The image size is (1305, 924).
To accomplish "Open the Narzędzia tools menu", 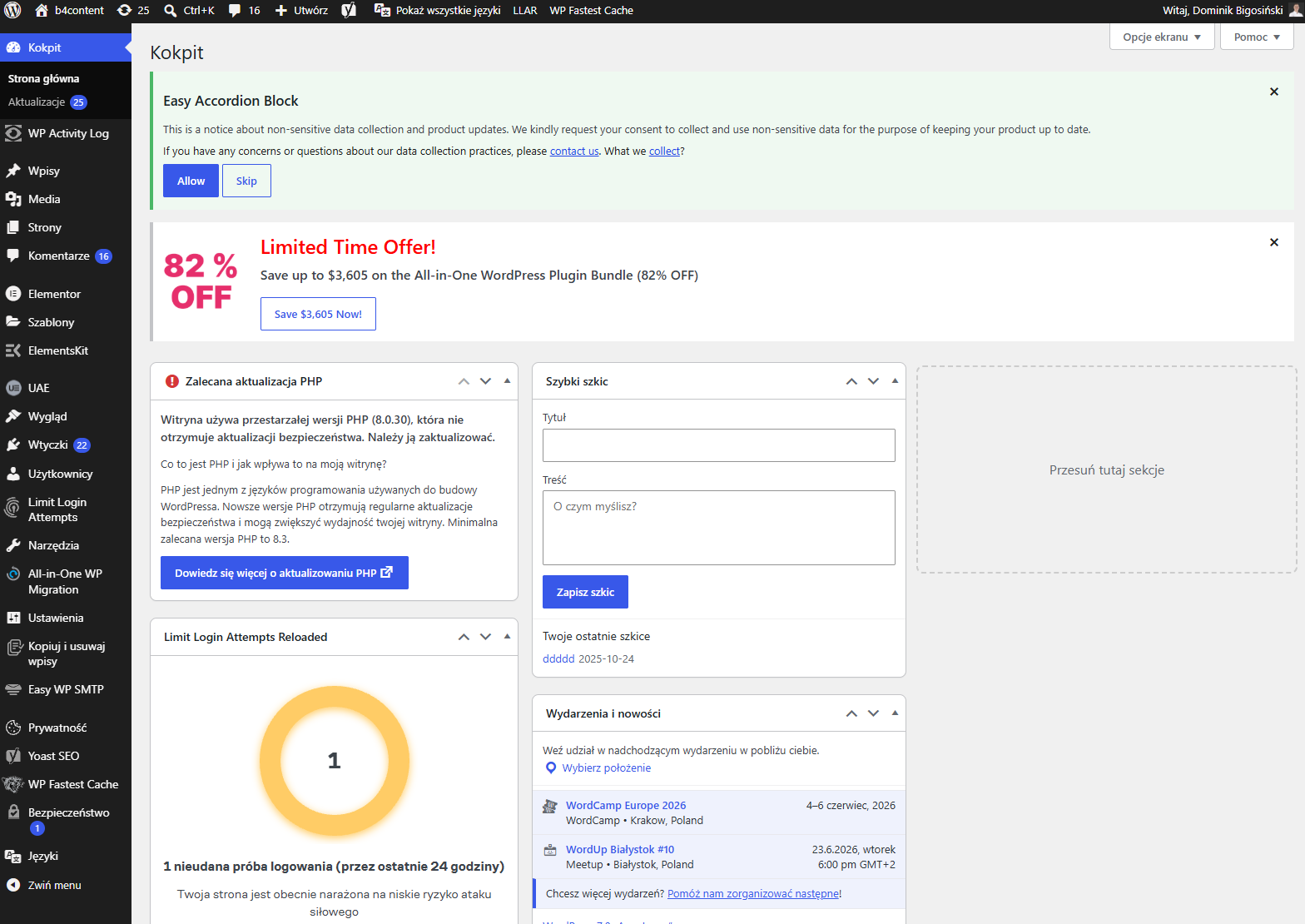I will (x=66, y=545).
